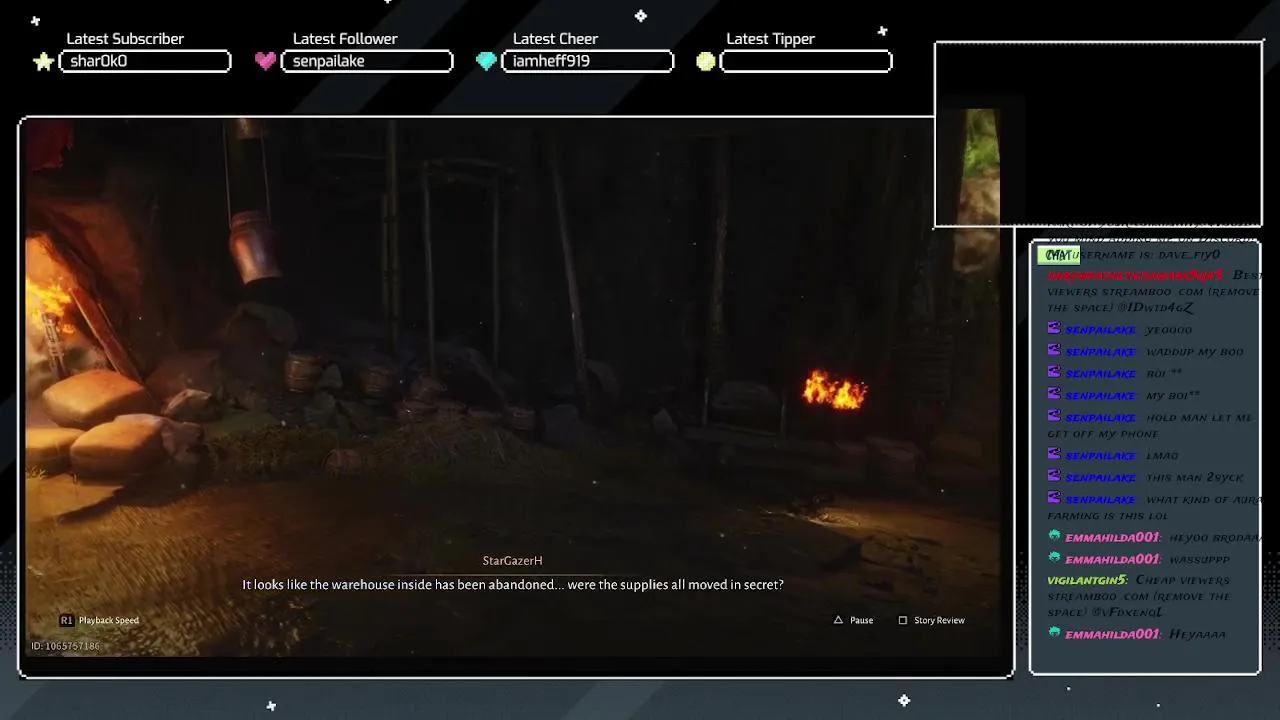This screenshot has height=720, width=1280.
Task: Click the chat text 'waddup my boo'
Action: [1195, 351]
